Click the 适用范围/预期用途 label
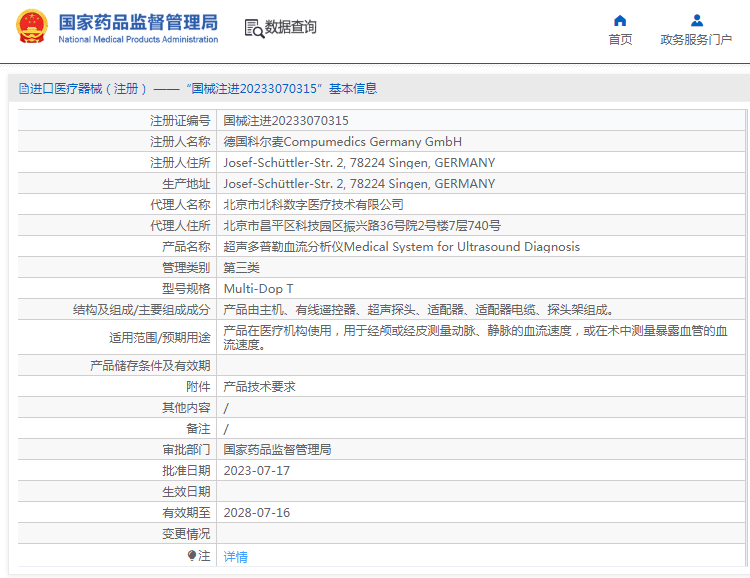This screenshot has width=750, height=578. pyautogui.click(x=160, y=337)
